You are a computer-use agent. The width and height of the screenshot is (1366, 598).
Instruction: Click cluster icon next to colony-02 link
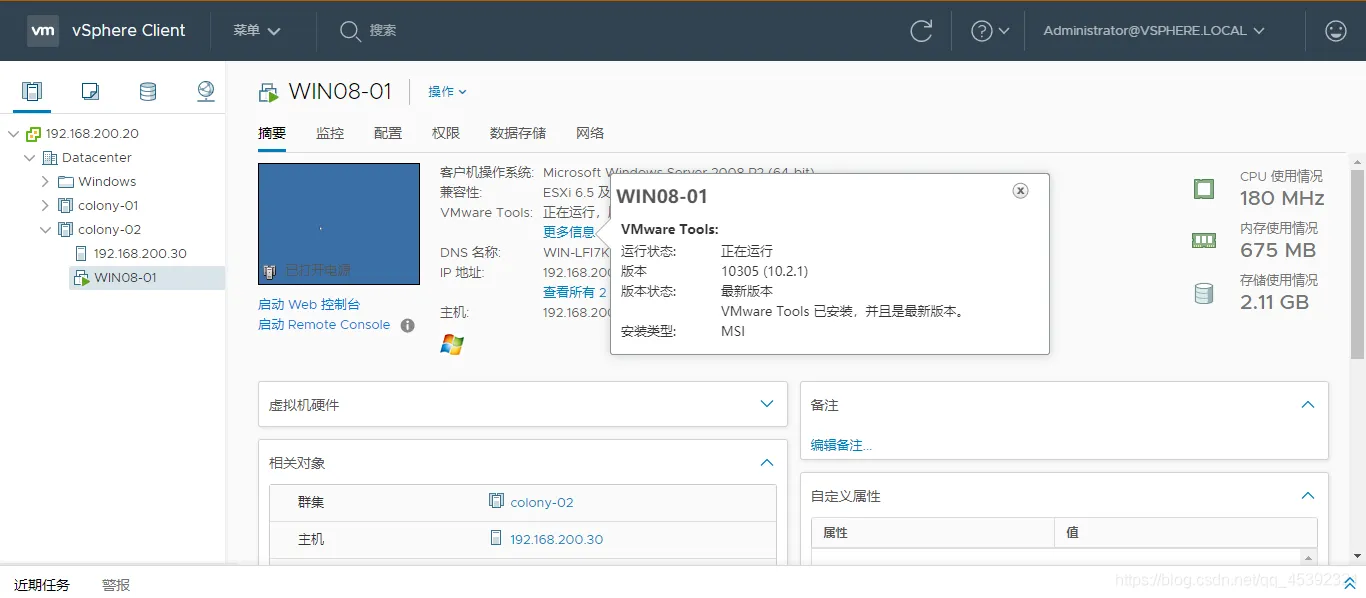click(x=496, y=501)
